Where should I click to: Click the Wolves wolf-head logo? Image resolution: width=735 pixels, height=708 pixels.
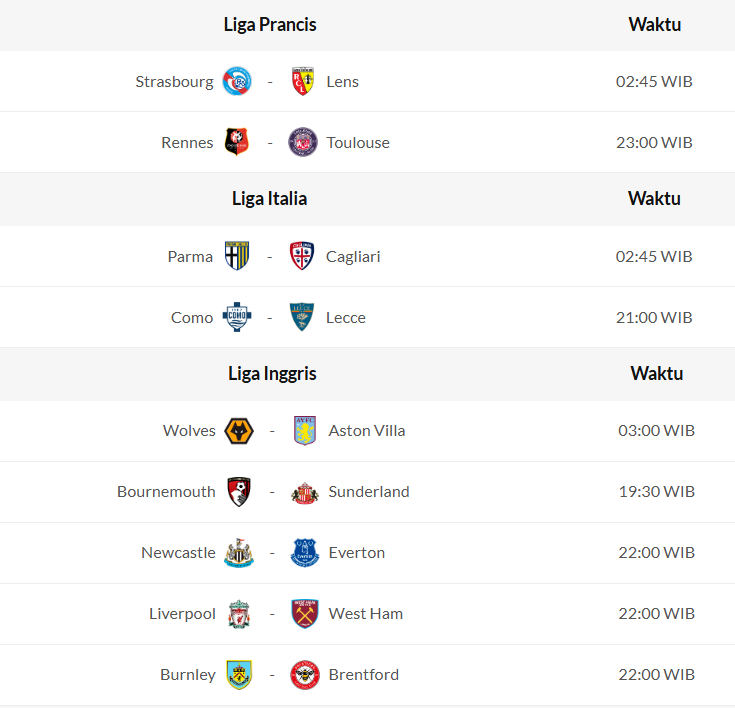click(x=239, y=431)
